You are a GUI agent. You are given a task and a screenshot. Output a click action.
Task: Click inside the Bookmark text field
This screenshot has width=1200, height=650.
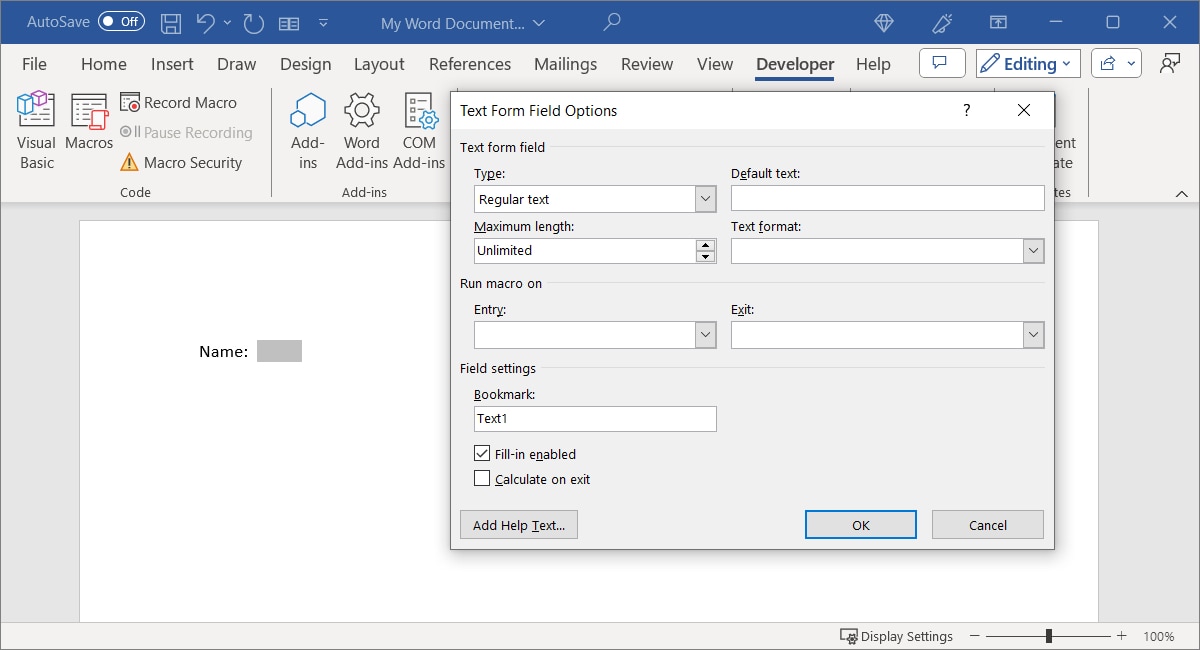point(595,418)
